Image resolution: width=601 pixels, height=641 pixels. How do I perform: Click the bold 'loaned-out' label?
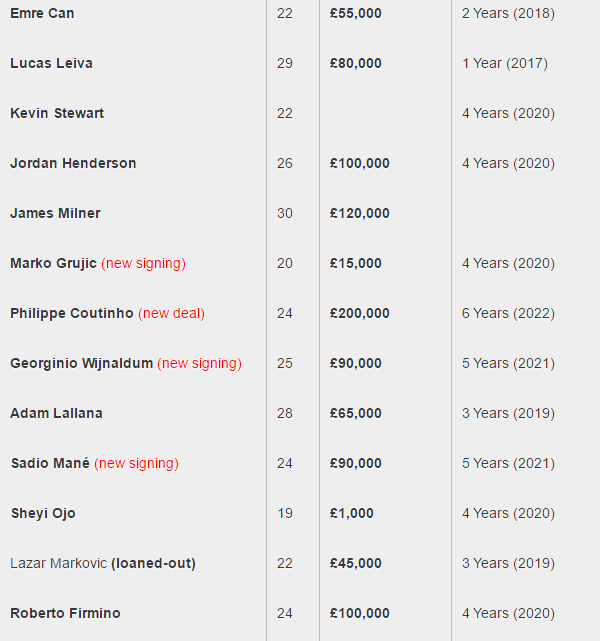click(153, 563)
